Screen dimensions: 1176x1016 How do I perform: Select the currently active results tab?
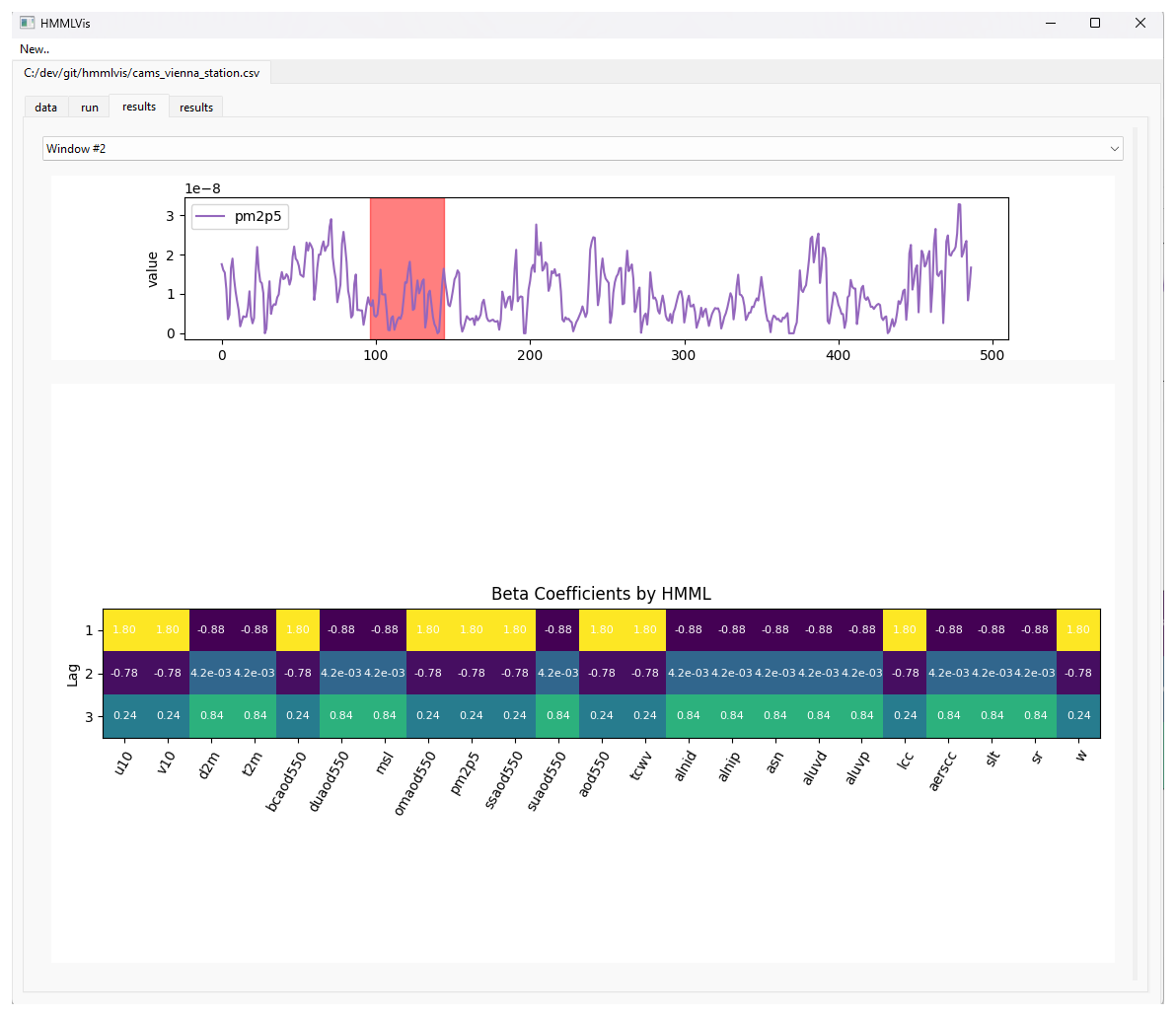(x=139, y=107)
